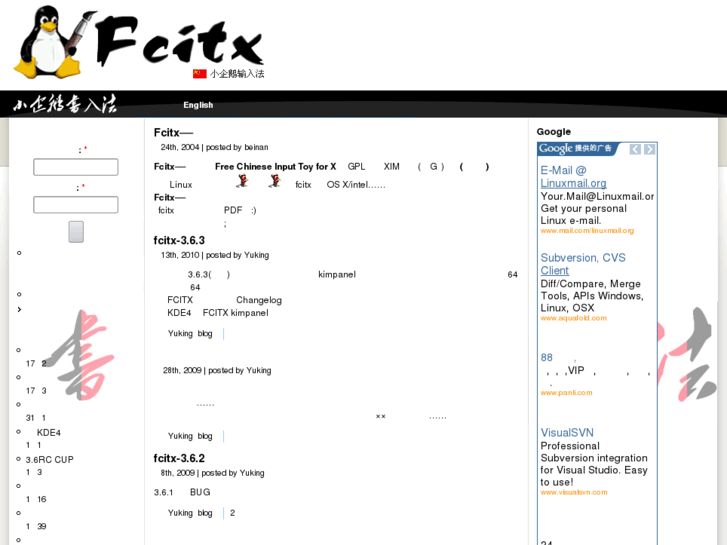
Task: Open the Subversion, CVS Client ad link
Action: [x=583, y=264]
